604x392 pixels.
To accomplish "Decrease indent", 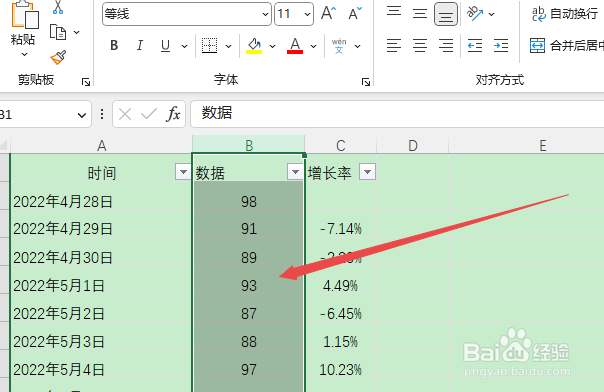I will tap(475, 45).
